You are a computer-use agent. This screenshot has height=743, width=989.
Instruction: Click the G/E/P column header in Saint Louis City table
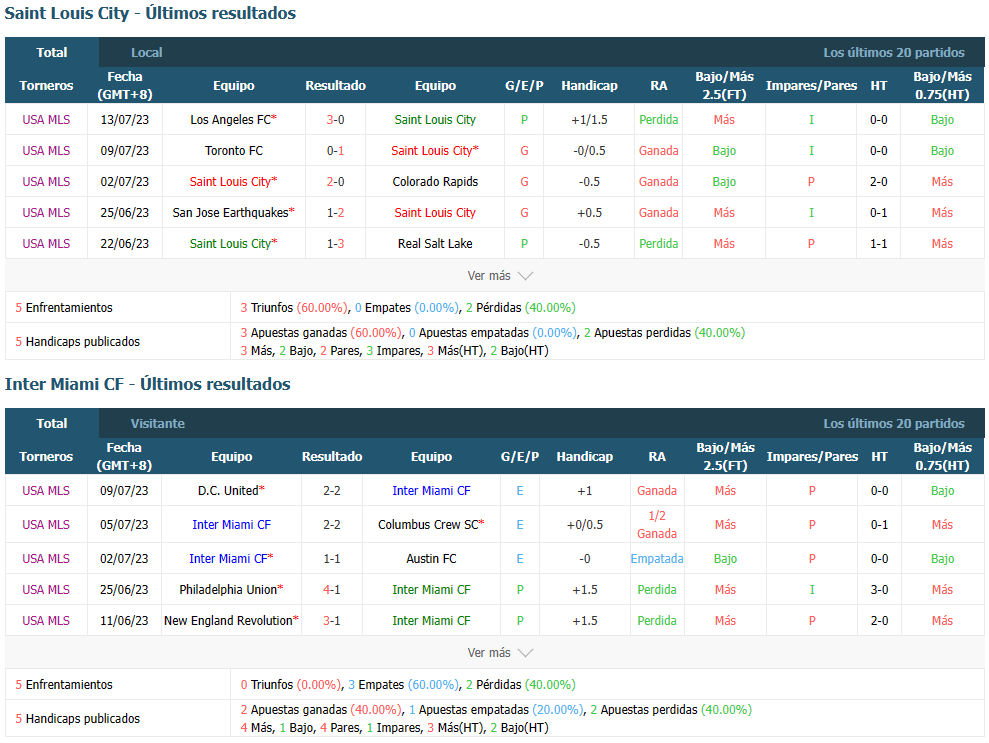click(x=524, y=85)
